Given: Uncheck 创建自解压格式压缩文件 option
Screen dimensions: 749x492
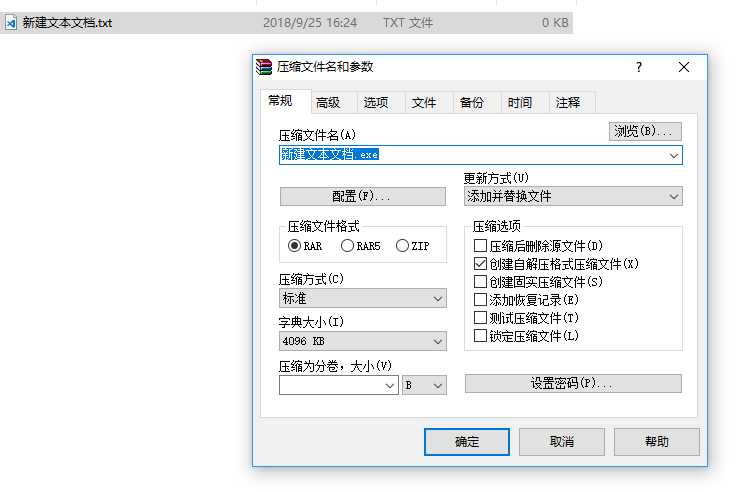Looking at the screenshot, I should click(481, 264).
